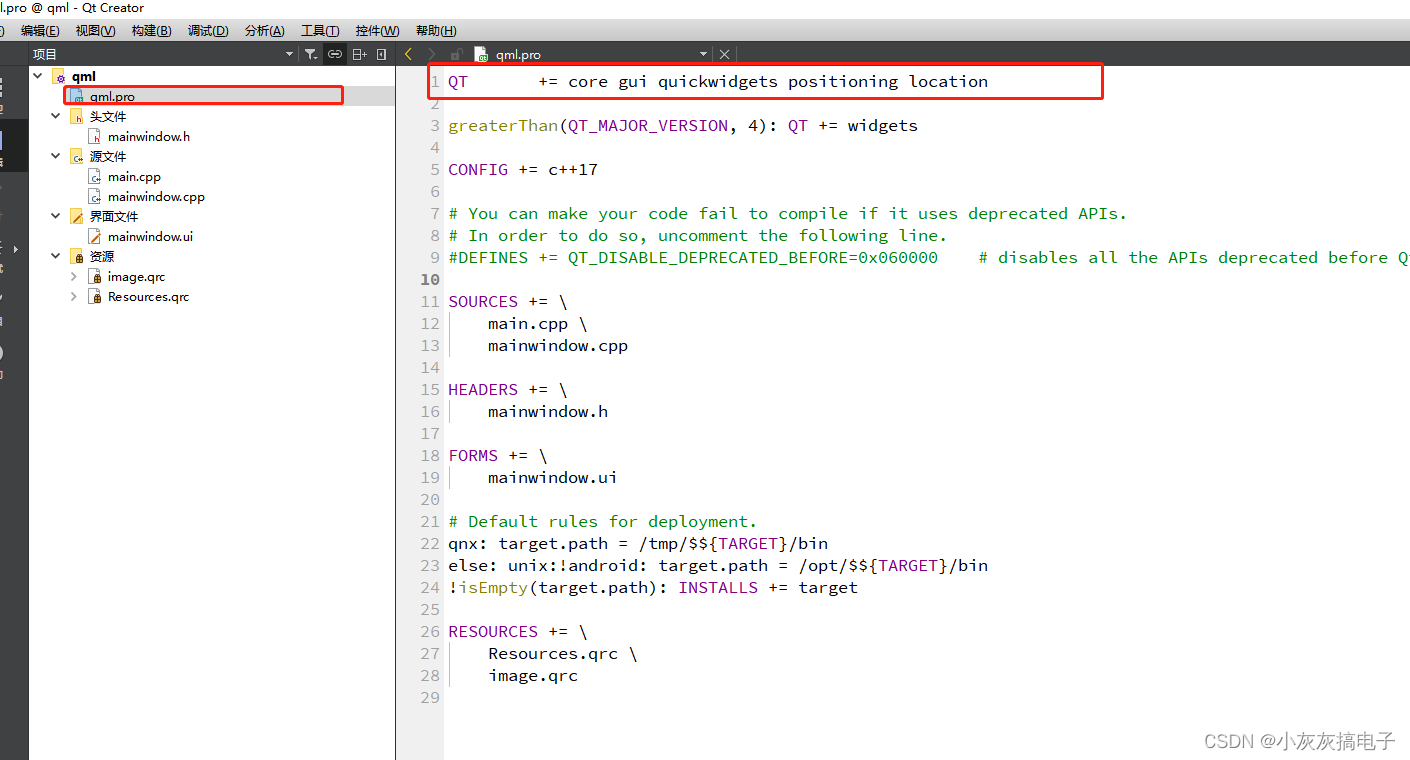The width and height of the screenshot is (1410, 760).
Task: Open the 控件(W) menu
Action: 377,31
